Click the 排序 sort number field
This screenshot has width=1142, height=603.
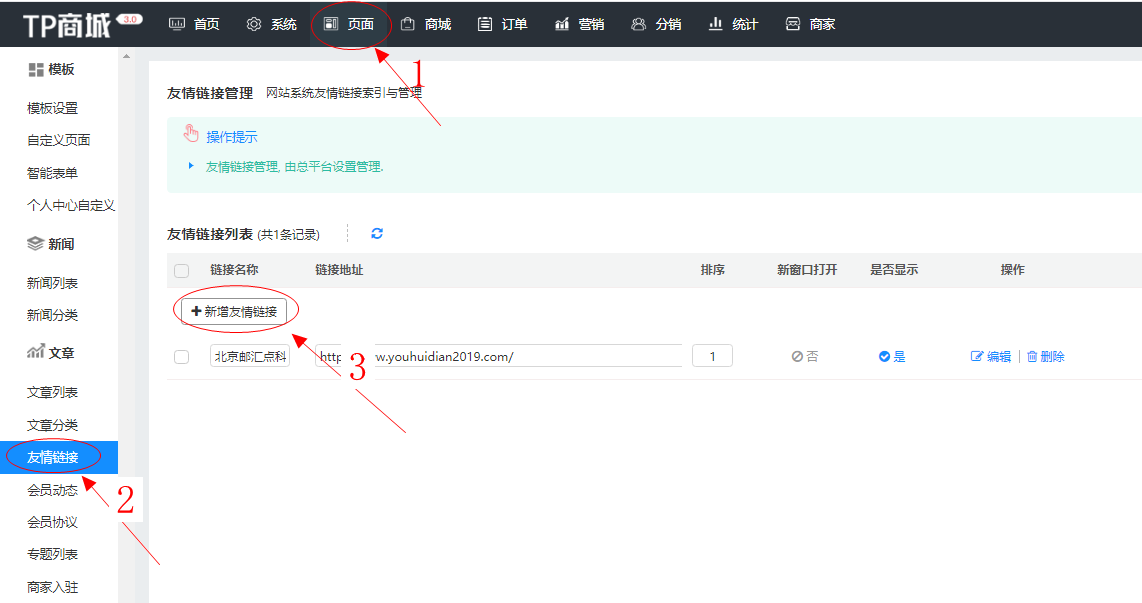[x=712, y=356]
